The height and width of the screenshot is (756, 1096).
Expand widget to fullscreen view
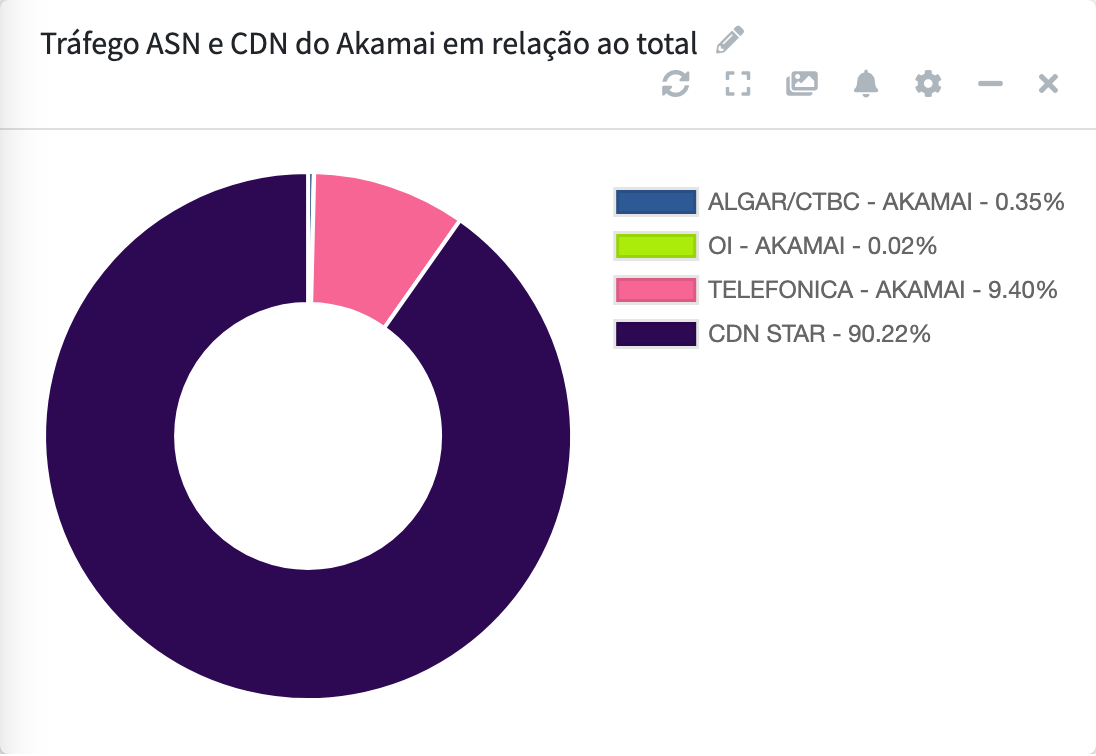tap(738, 84)
